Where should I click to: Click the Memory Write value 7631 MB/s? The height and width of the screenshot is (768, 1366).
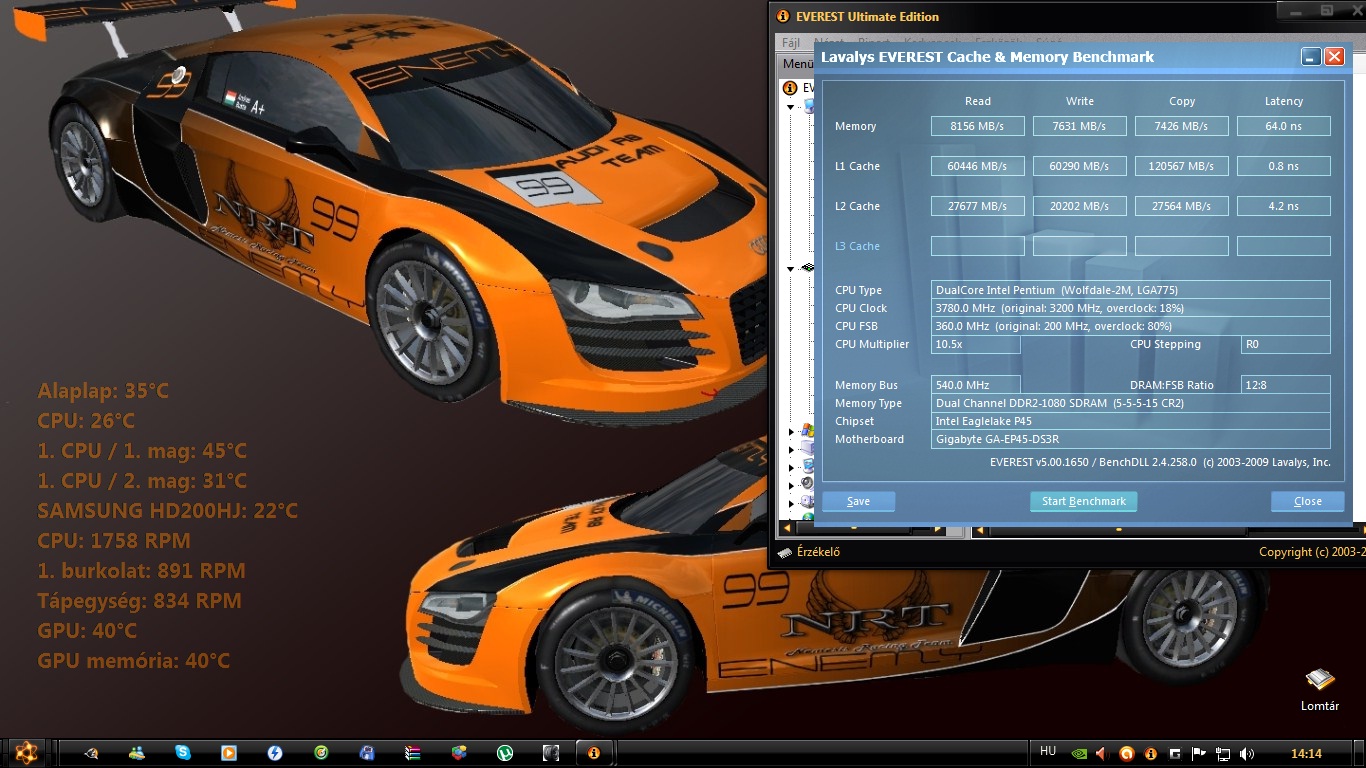tap(1080, 126)
